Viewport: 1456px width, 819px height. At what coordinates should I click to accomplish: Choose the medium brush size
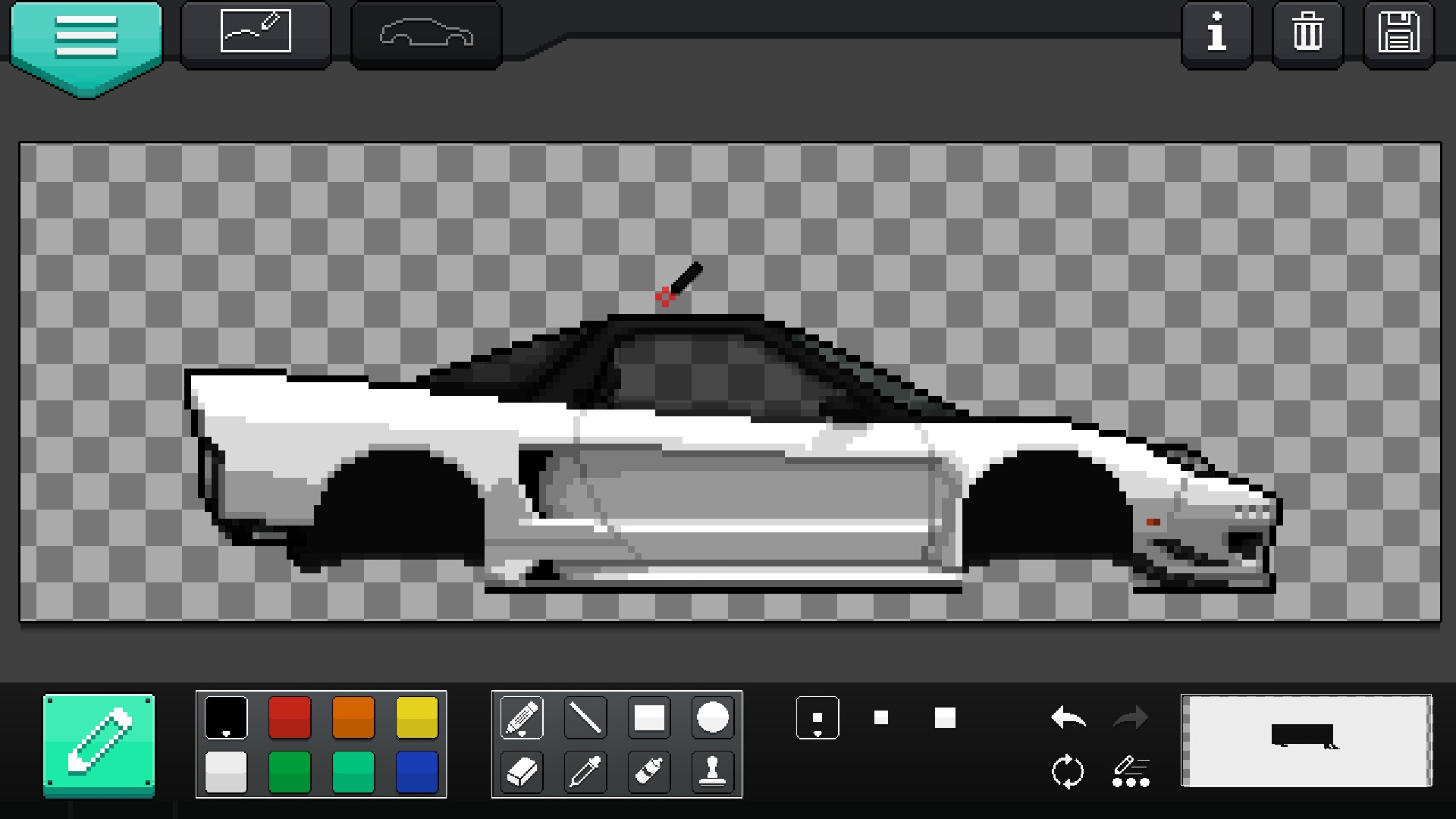[881, 717]
